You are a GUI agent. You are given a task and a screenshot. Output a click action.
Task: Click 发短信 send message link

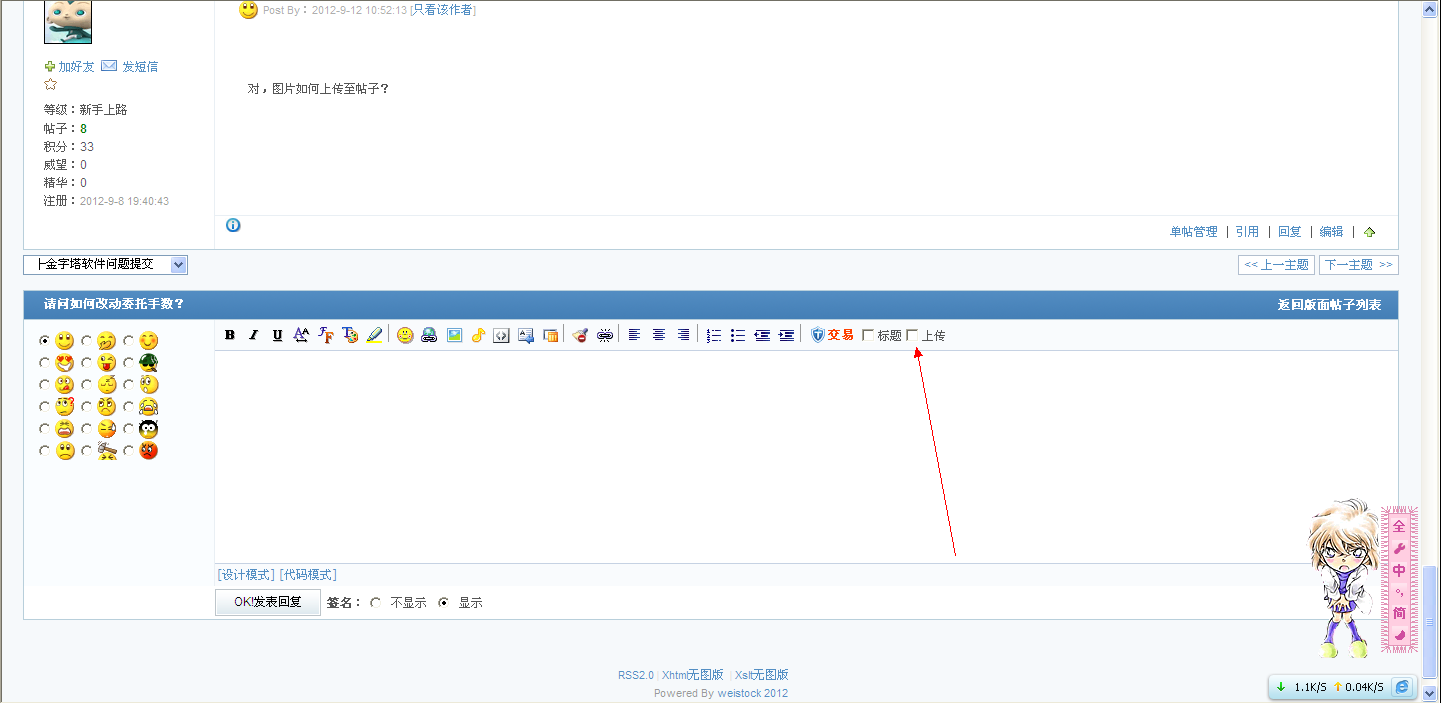(x=140, y=67)
